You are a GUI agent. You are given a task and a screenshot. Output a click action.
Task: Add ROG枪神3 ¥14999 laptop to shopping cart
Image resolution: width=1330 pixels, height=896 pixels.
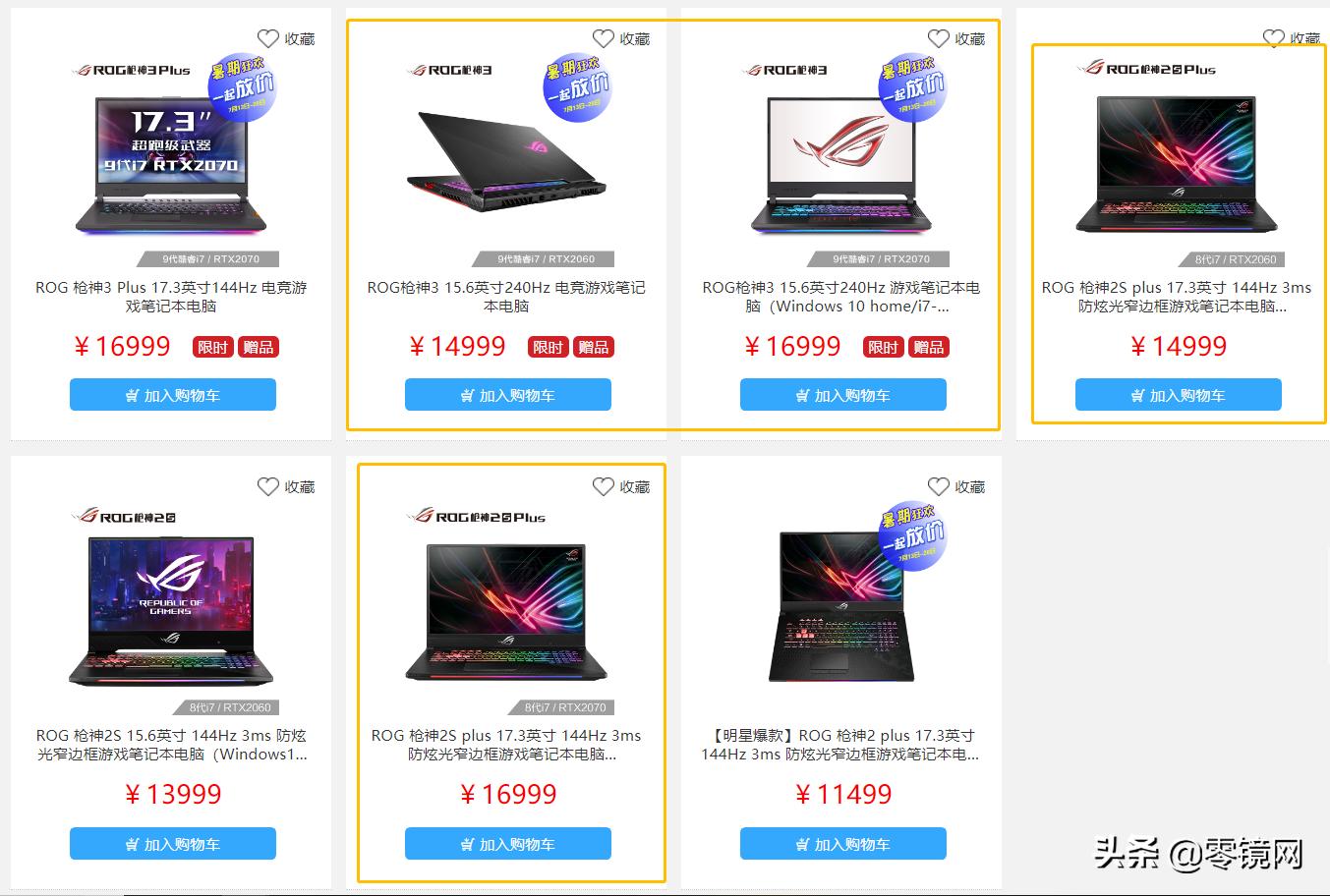tap(508, 395)
